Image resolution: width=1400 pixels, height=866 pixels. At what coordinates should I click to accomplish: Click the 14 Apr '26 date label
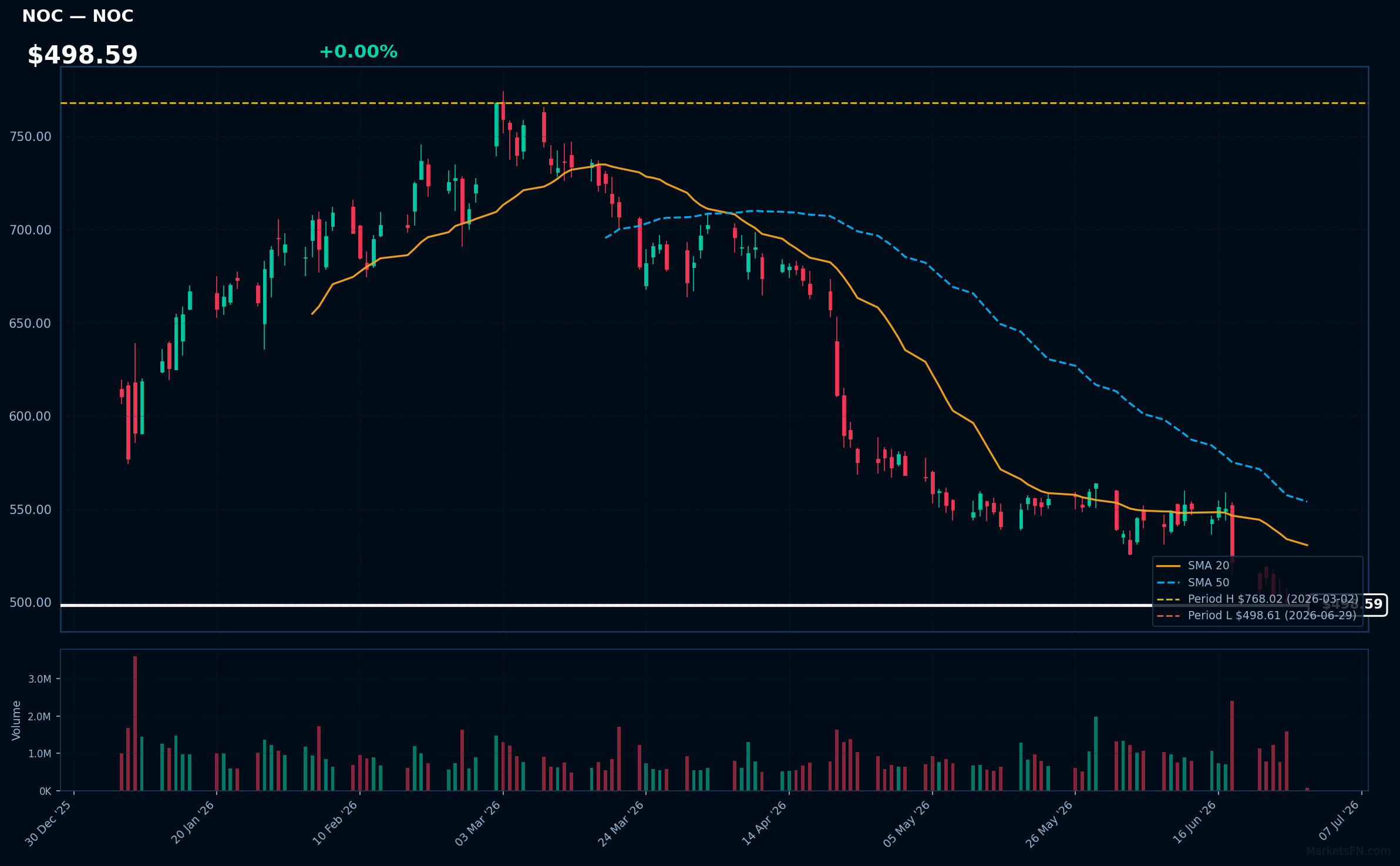[x=765, y=823]
